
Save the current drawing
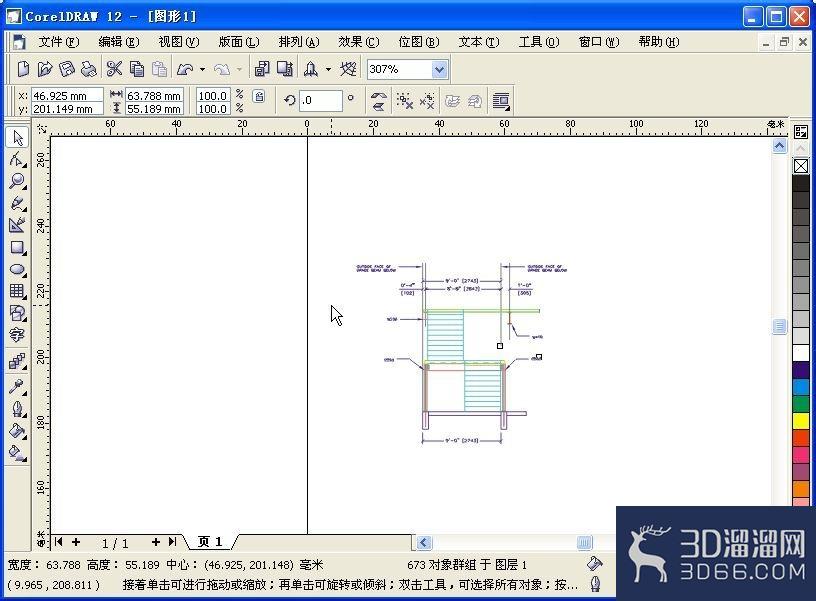point(67,69)
